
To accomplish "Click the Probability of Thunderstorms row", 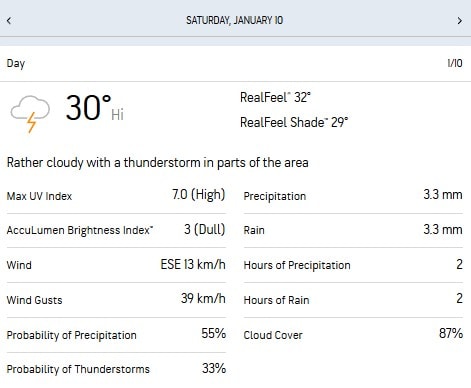I will [116, 369].
